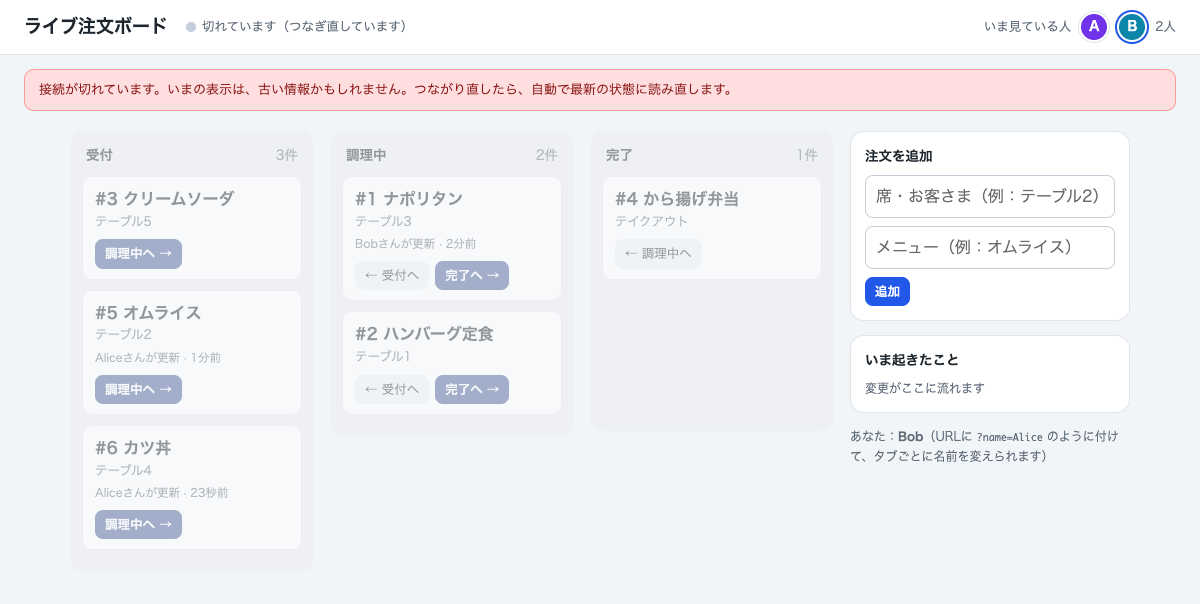The height and width of the screenshot is (604, 1200).
Task: Click the 完了 column header
Action: [619, 155]
